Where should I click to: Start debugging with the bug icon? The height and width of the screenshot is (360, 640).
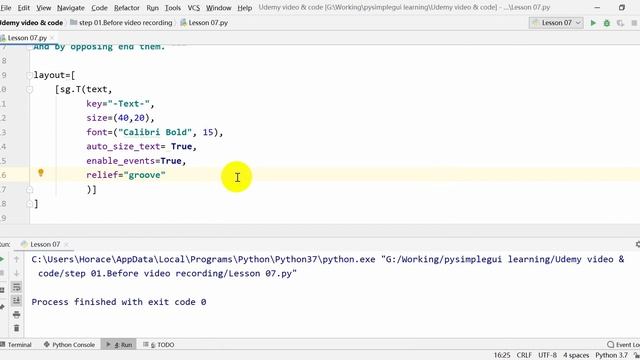[607, 23]
